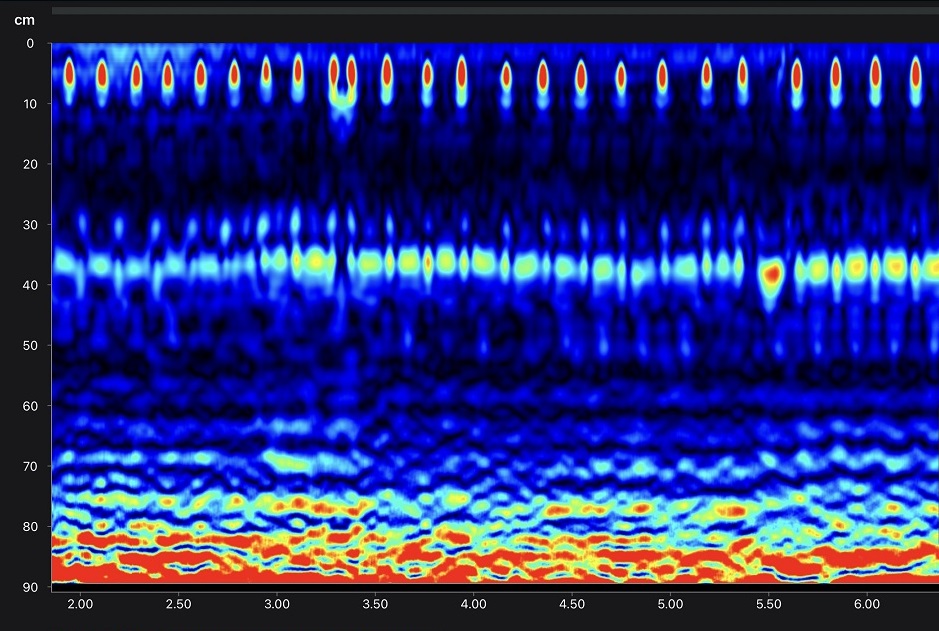
Task: Click the 70 cm depth axis label
Action: point(28,466)
